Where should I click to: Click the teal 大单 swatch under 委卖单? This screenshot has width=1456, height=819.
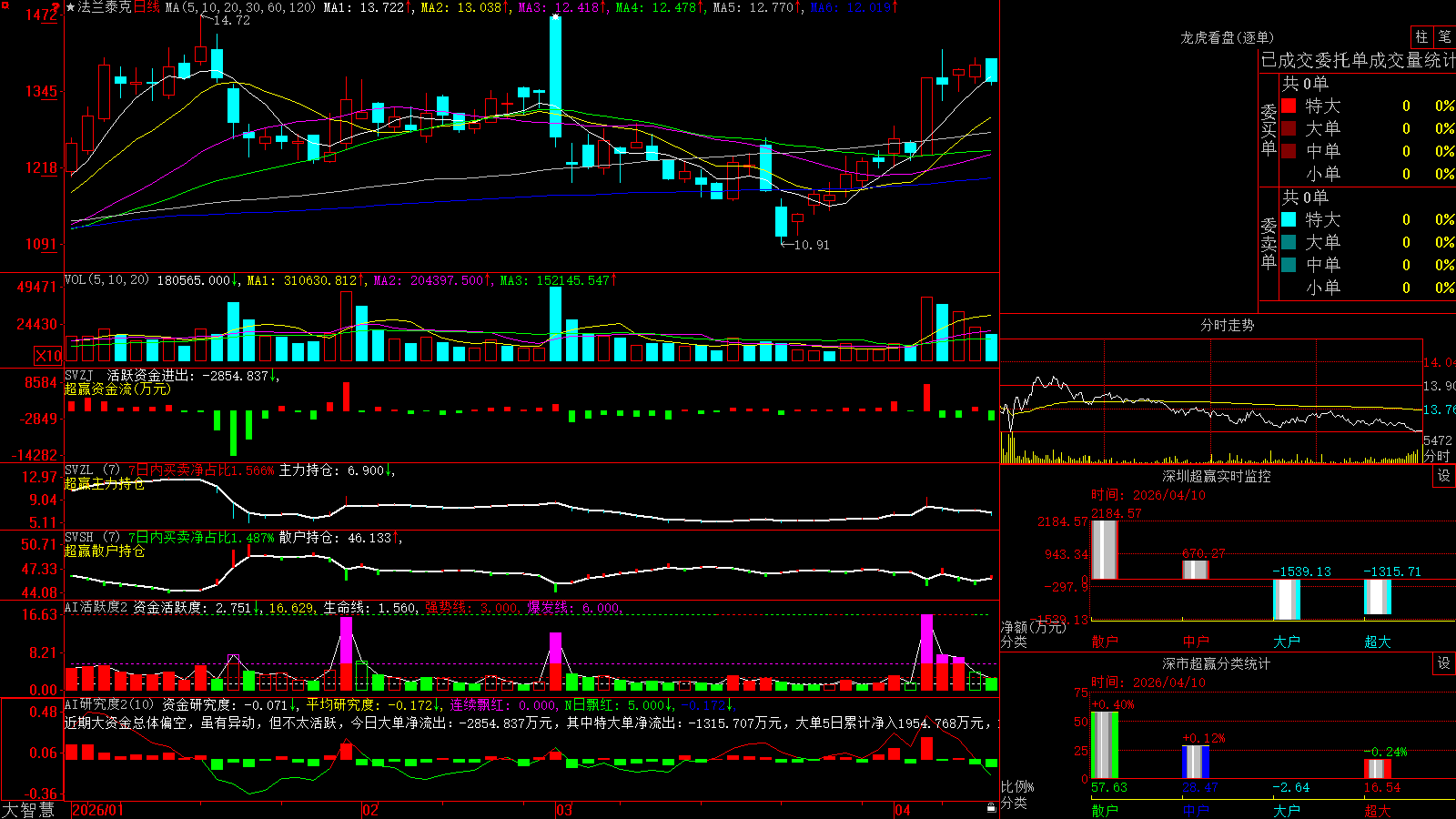coord(1289,242)
